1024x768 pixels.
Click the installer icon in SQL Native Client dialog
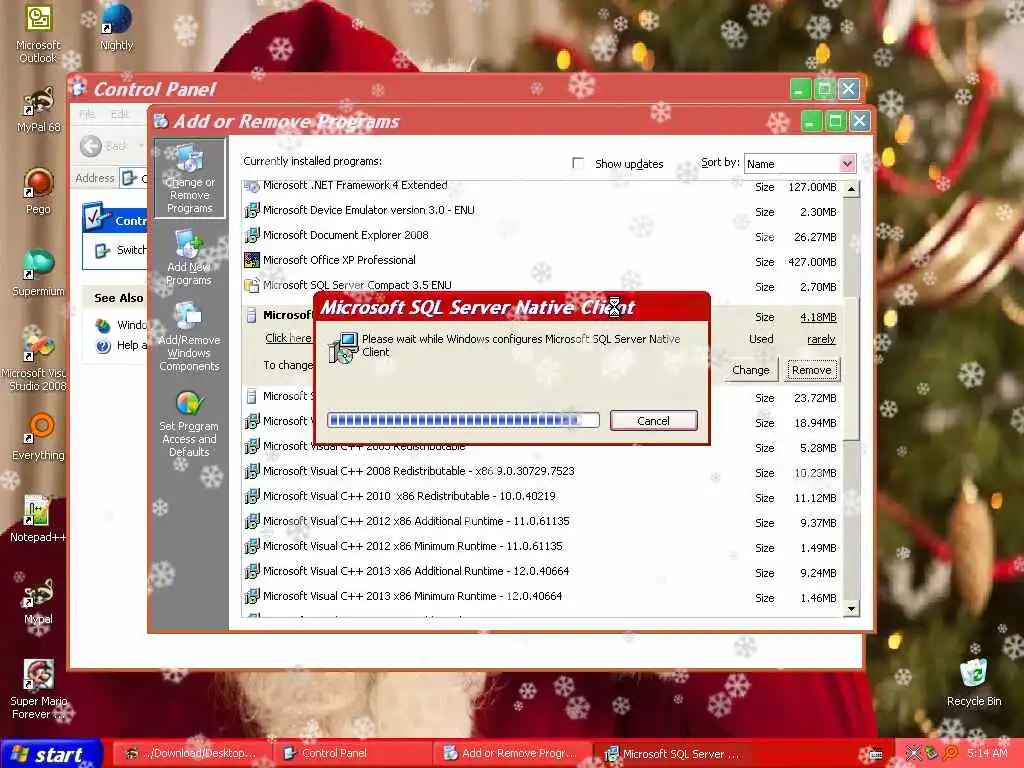[343, 347]
